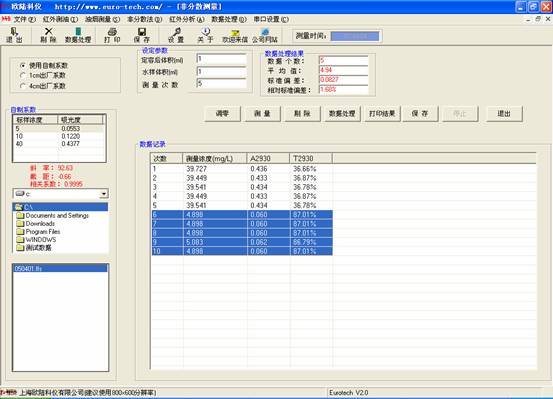Open the 油烟测量 menu

point(103,19)
